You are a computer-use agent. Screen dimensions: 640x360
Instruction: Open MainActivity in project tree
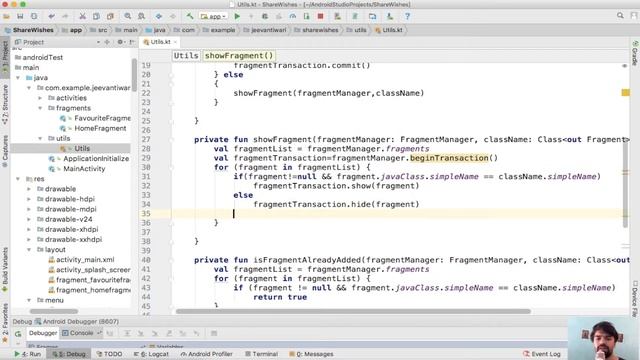[84, 169]
